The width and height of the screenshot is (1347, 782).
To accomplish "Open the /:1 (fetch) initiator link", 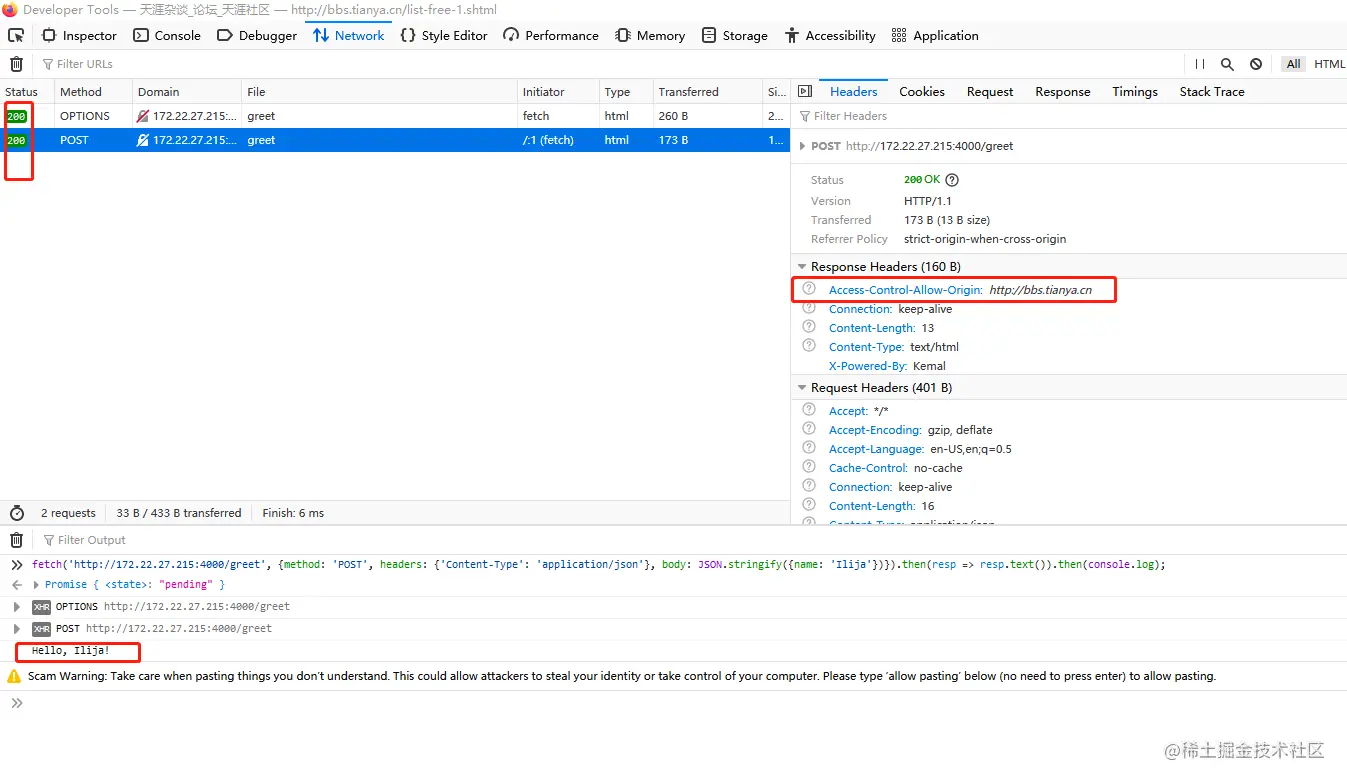I will point(548,140).
